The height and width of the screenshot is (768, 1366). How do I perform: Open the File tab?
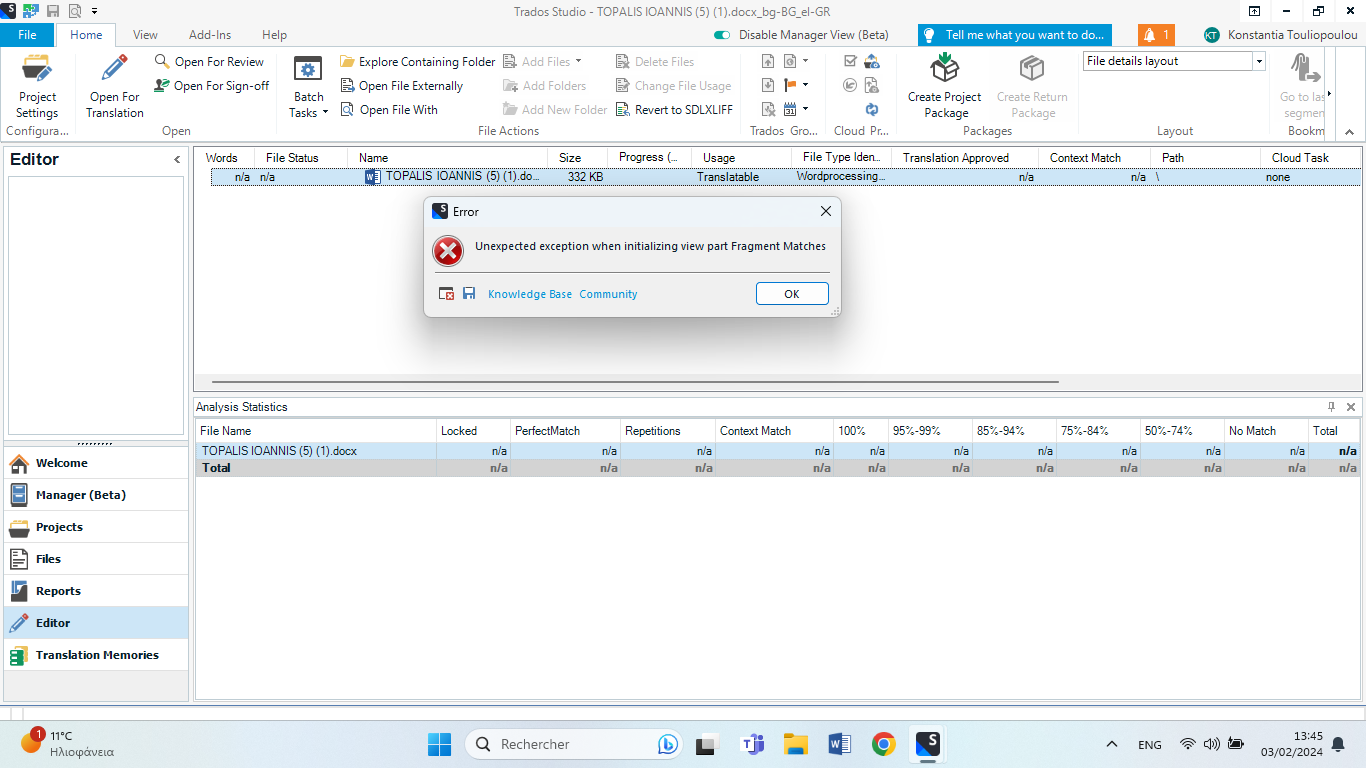click(27, 35)
